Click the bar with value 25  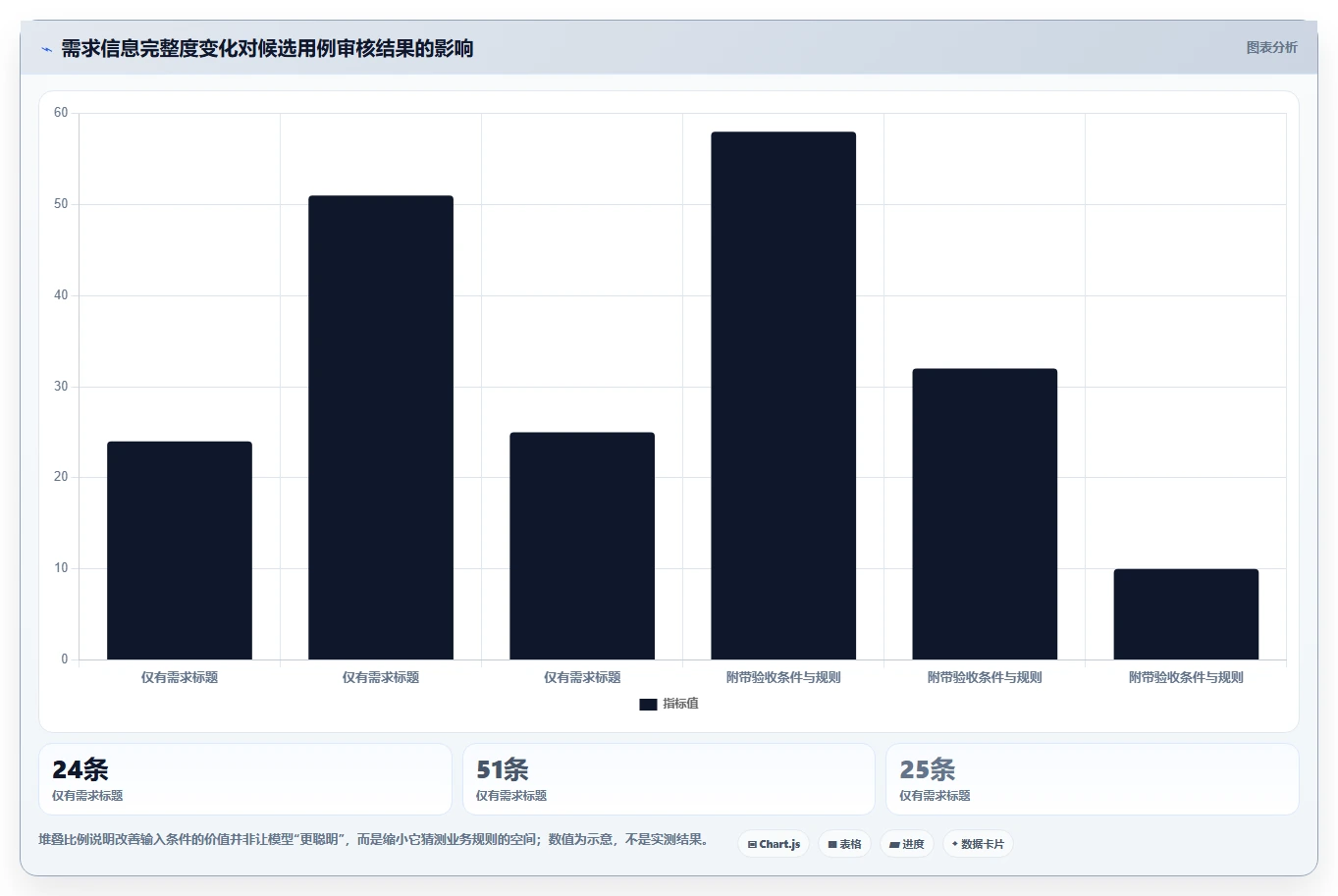582,546
